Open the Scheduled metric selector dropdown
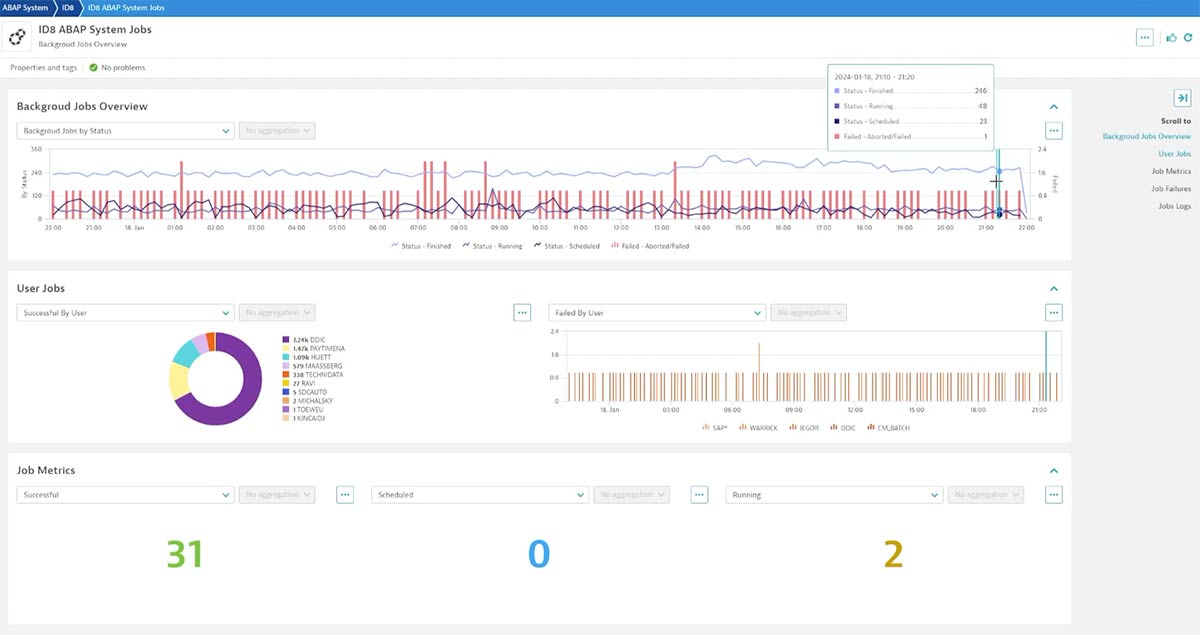 [478, 494]
